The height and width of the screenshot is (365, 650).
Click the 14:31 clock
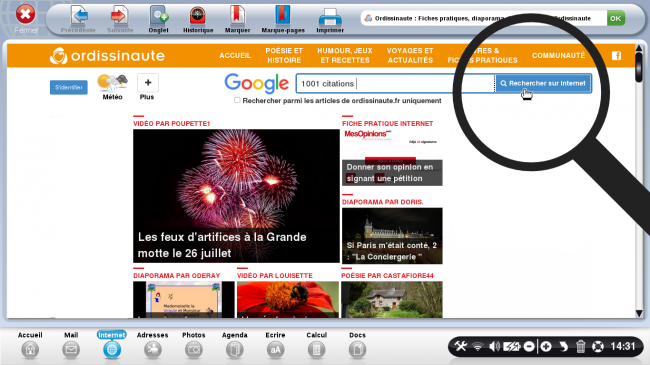tap(623, 346)
